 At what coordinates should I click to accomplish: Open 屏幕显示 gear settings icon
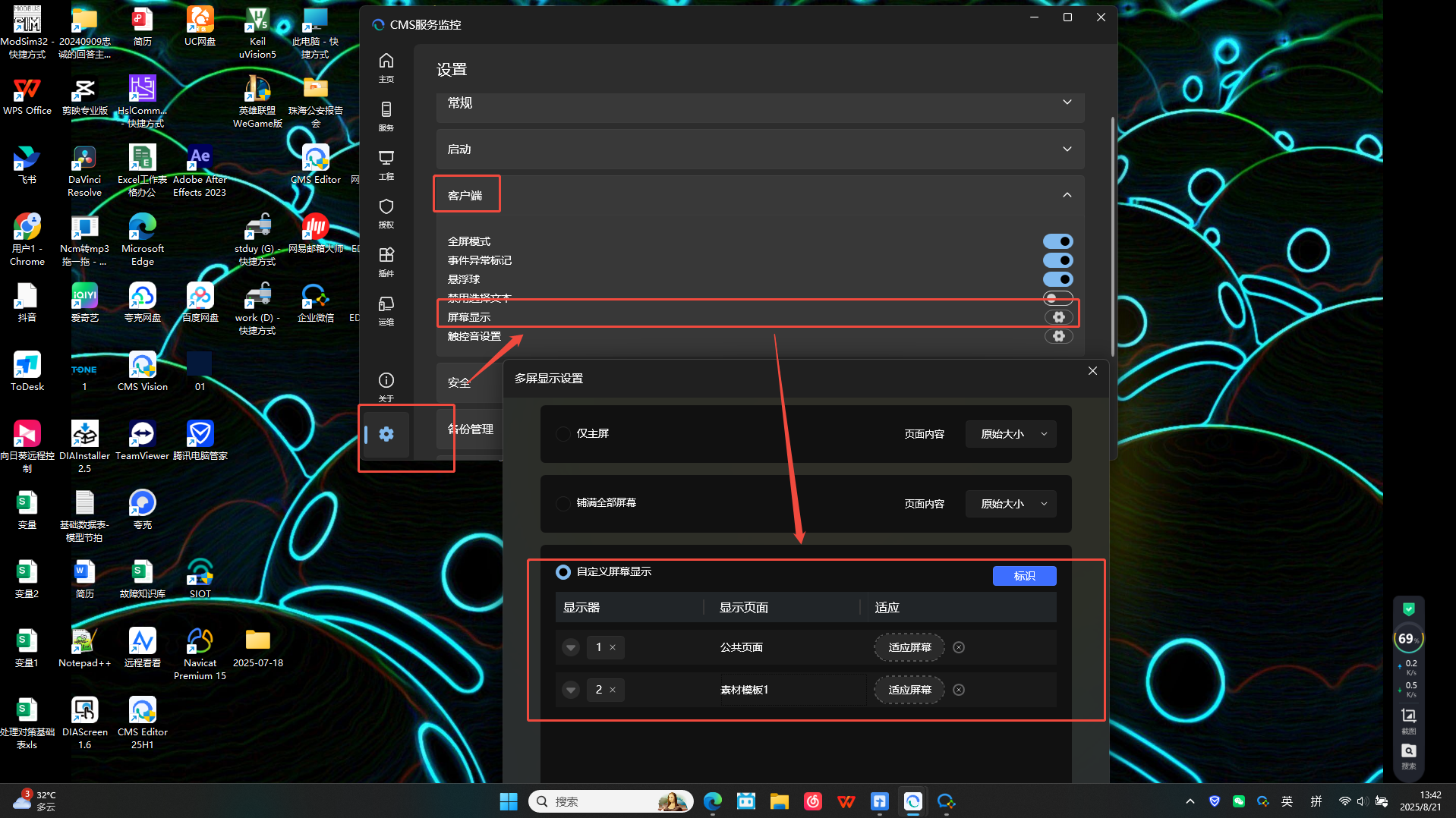point(1058,317)
